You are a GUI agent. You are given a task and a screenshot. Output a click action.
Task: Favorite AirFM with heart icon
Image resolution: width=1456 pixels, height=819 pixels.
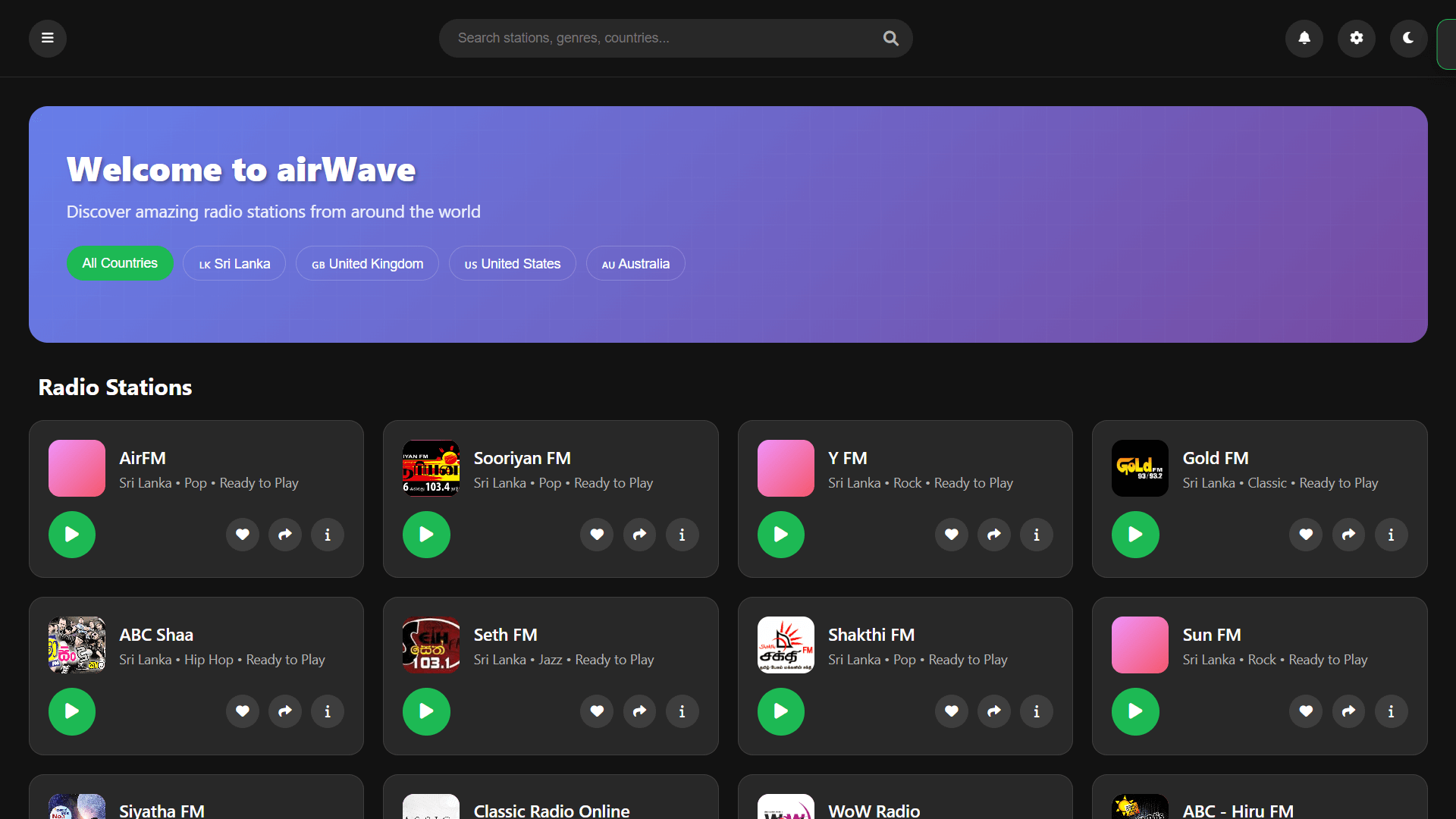(x=243, y=535)
